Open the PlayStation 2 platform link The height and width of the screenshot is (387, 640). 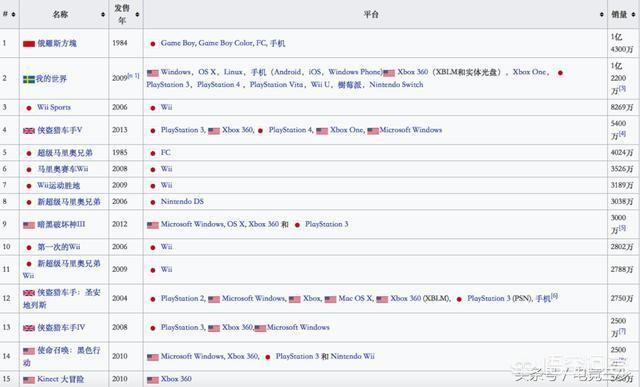click(x=182, y=298)
